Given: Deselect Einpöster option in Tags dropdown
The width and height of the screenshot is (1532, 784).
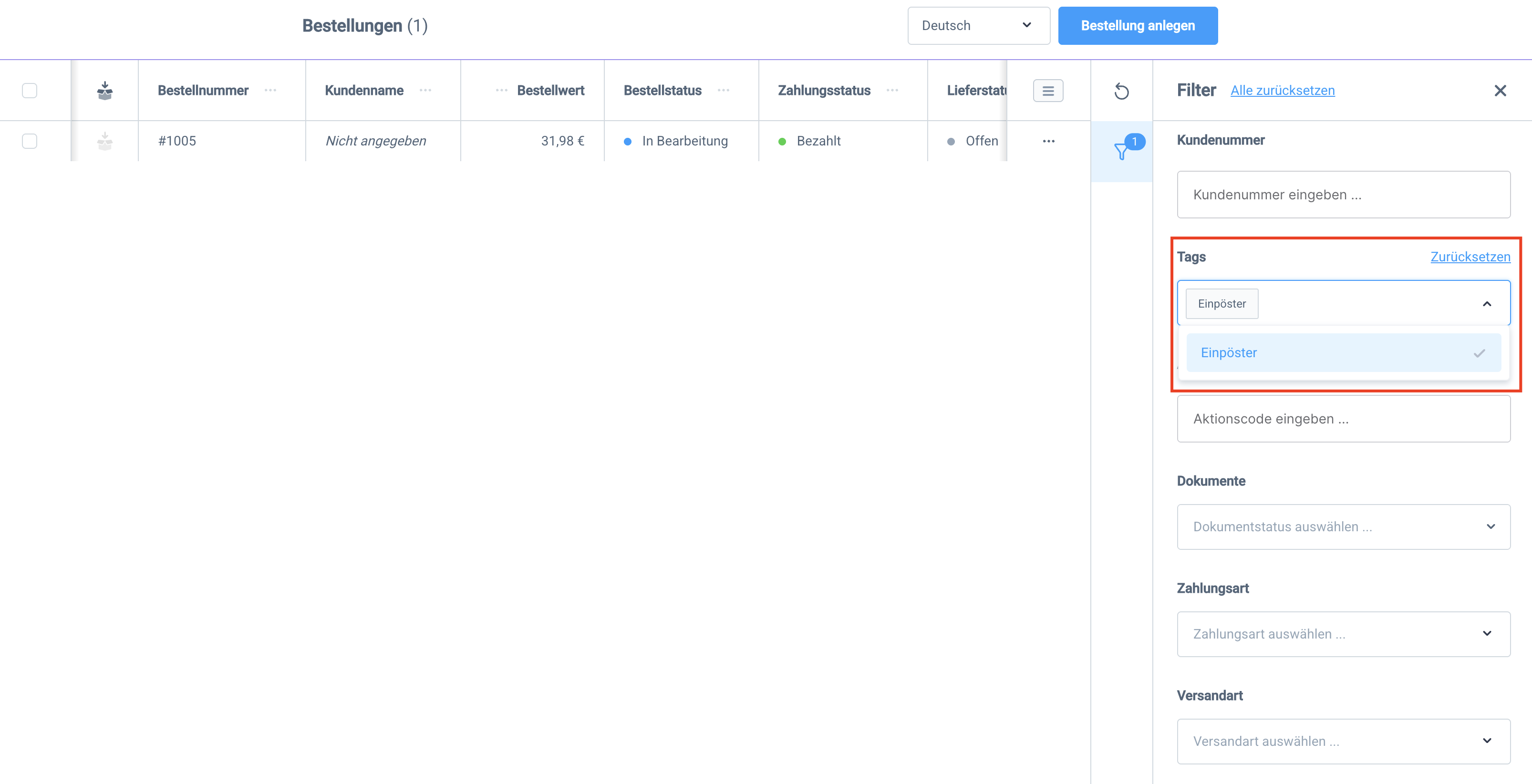Looking at the screenshot, I should click(1343, 353).
